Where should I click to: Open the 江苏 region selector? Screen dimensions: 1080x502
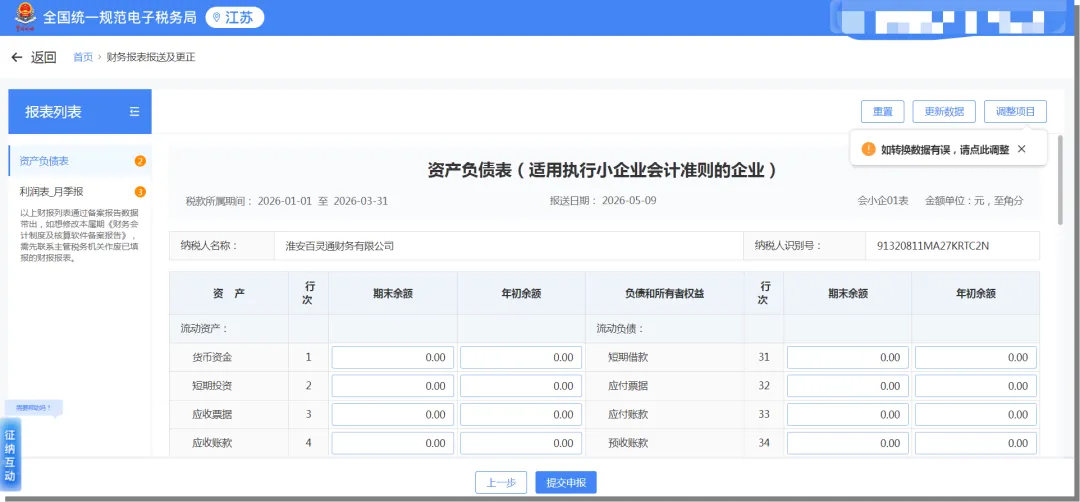coord(235,18)
